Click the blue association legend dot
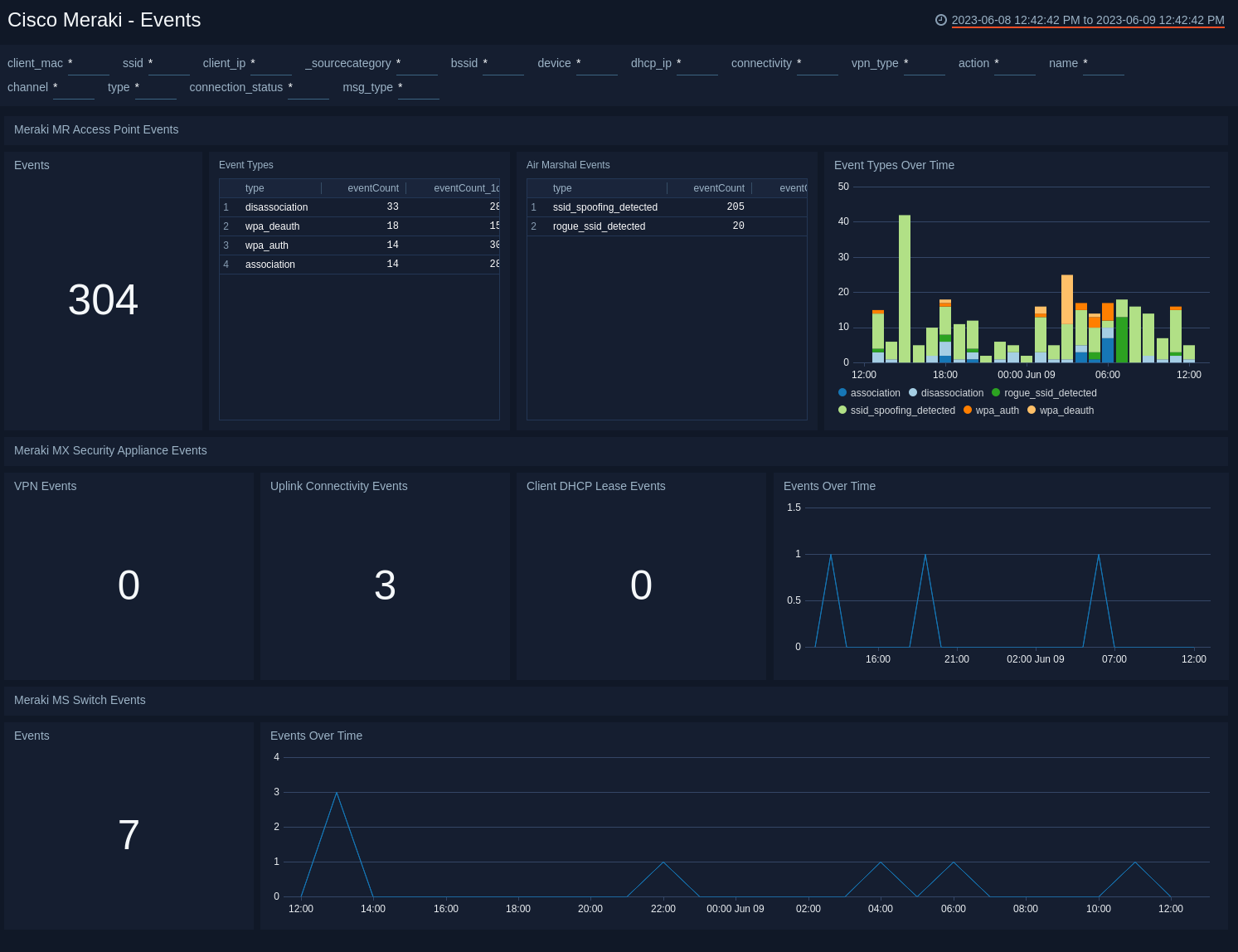Screen dimensions: 1238x952 (x=841, y=392)
